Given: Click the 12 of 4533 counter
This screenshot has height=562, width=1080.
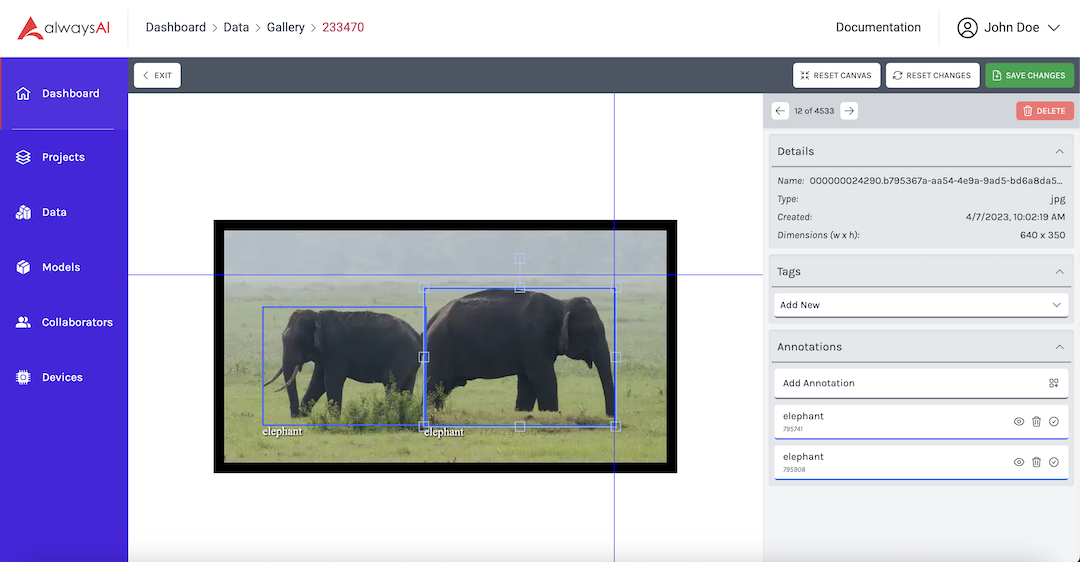Looking at the screenshot, I should tap(814, 111).
